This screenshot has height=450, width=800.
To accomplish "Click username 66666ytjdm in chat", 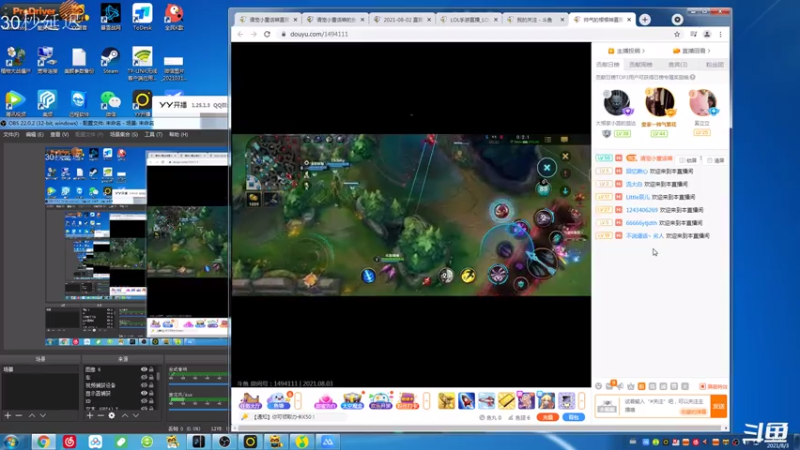I will (641, 223).
